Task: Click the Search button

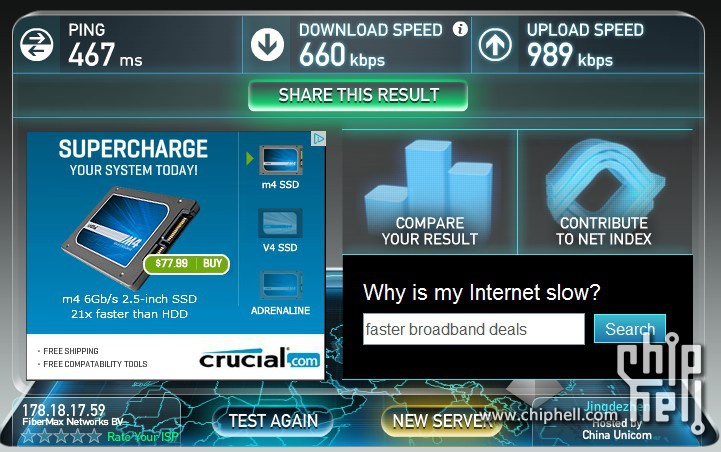Action: coord(629,329)
